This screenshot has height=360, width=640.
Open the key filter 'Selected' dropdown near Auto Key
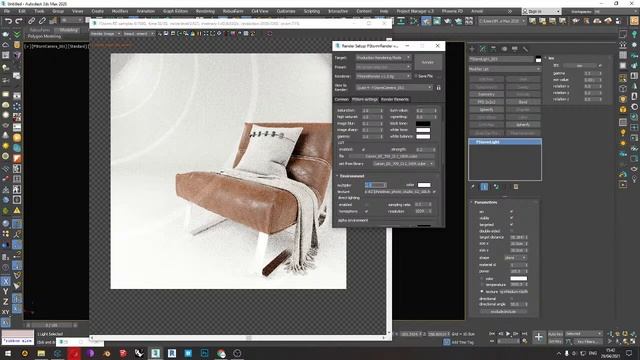click(584, 334)
